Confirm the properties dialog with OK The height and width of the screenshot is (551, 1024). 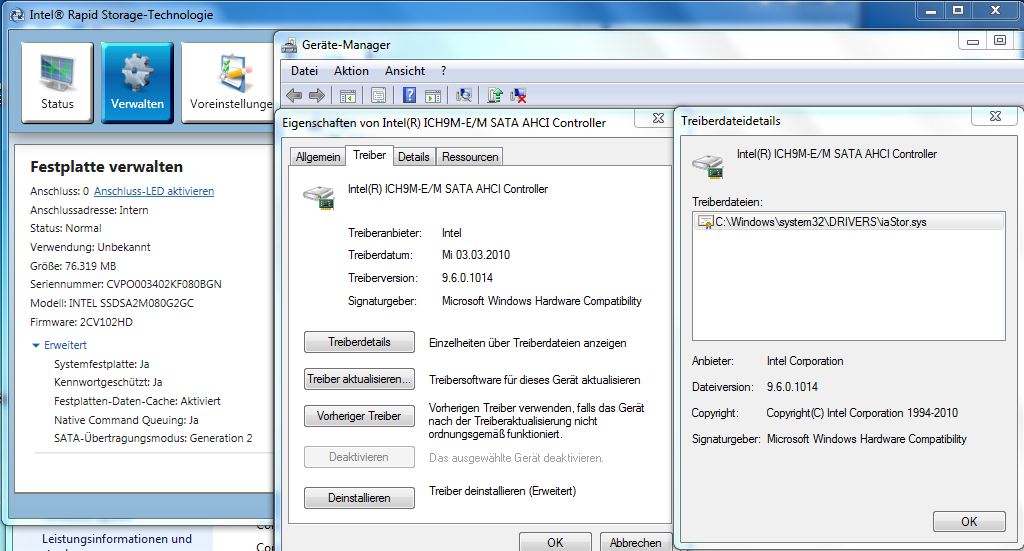pos(555,542)
